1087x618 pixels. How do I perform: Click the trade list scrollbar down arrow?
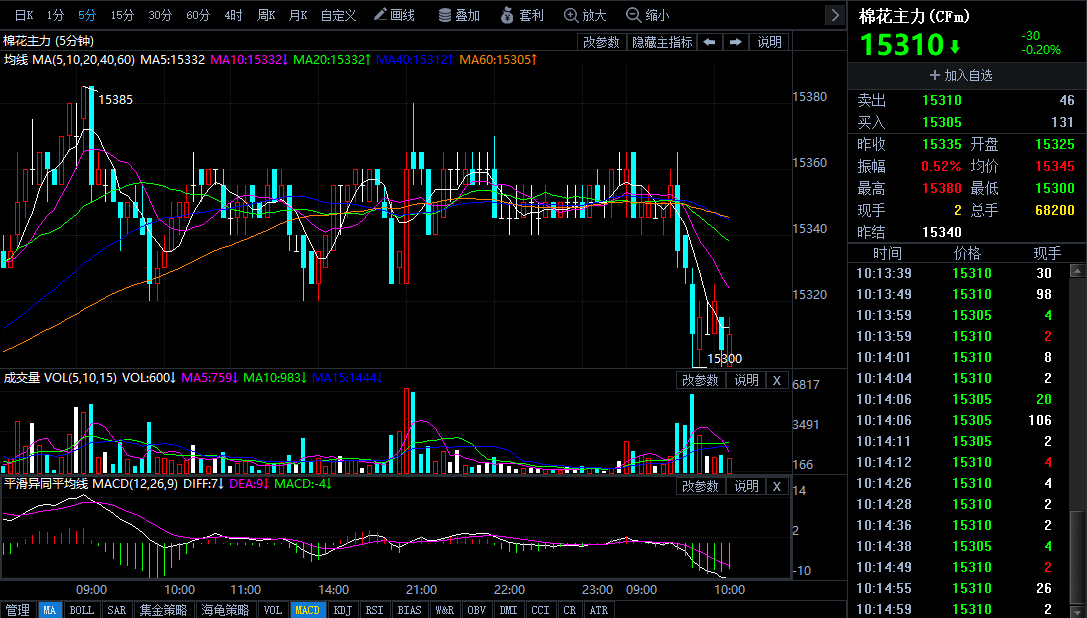(x=1077, y=609)
